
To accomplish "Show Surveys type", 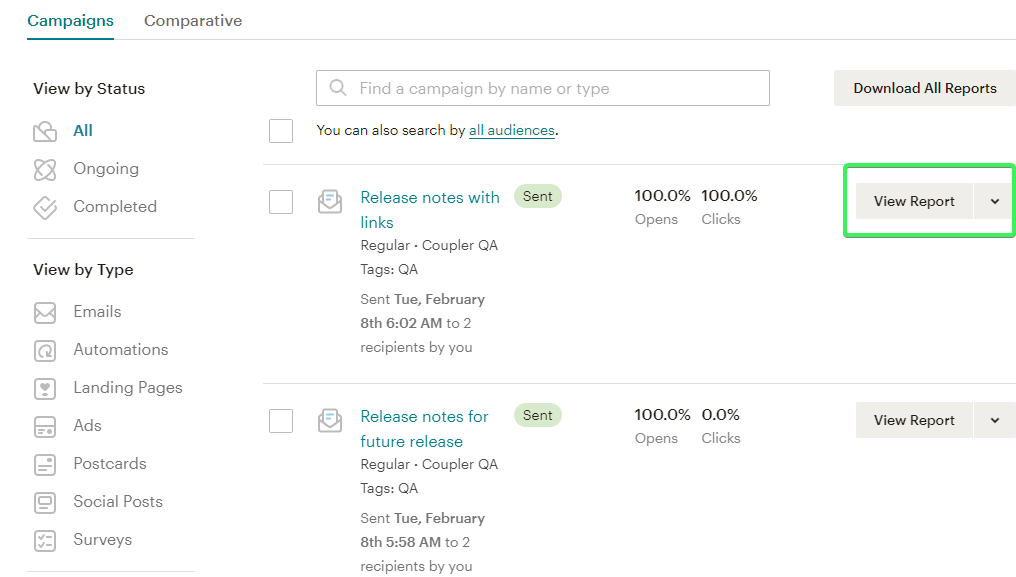I will point(103,539).
